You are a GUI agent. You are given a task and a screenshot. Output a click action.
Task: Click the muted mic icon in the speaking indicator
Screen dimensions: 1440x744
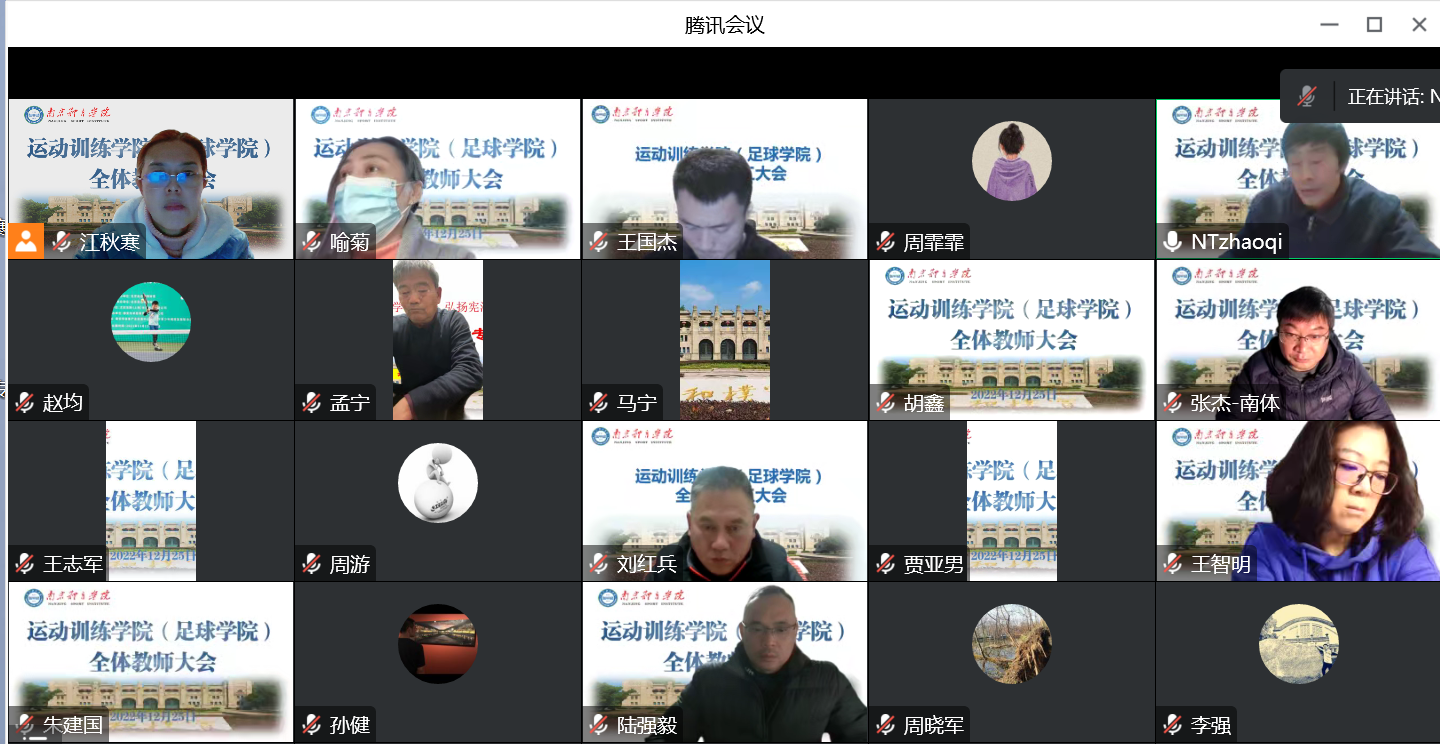pyautogui.click(x=1307, y=96)
